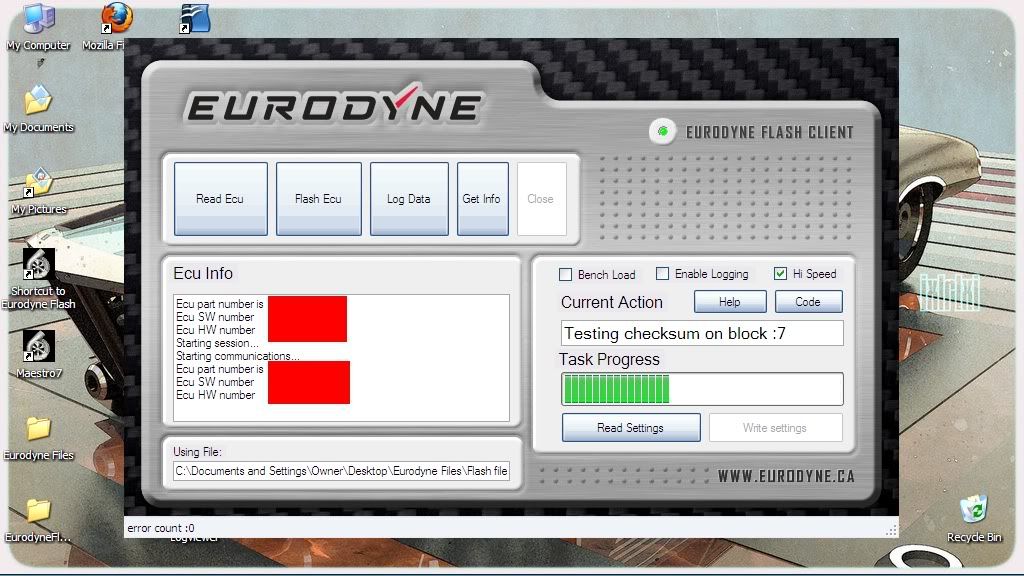
Task: Click the disabled Close button
Action: tap(541, 199)
